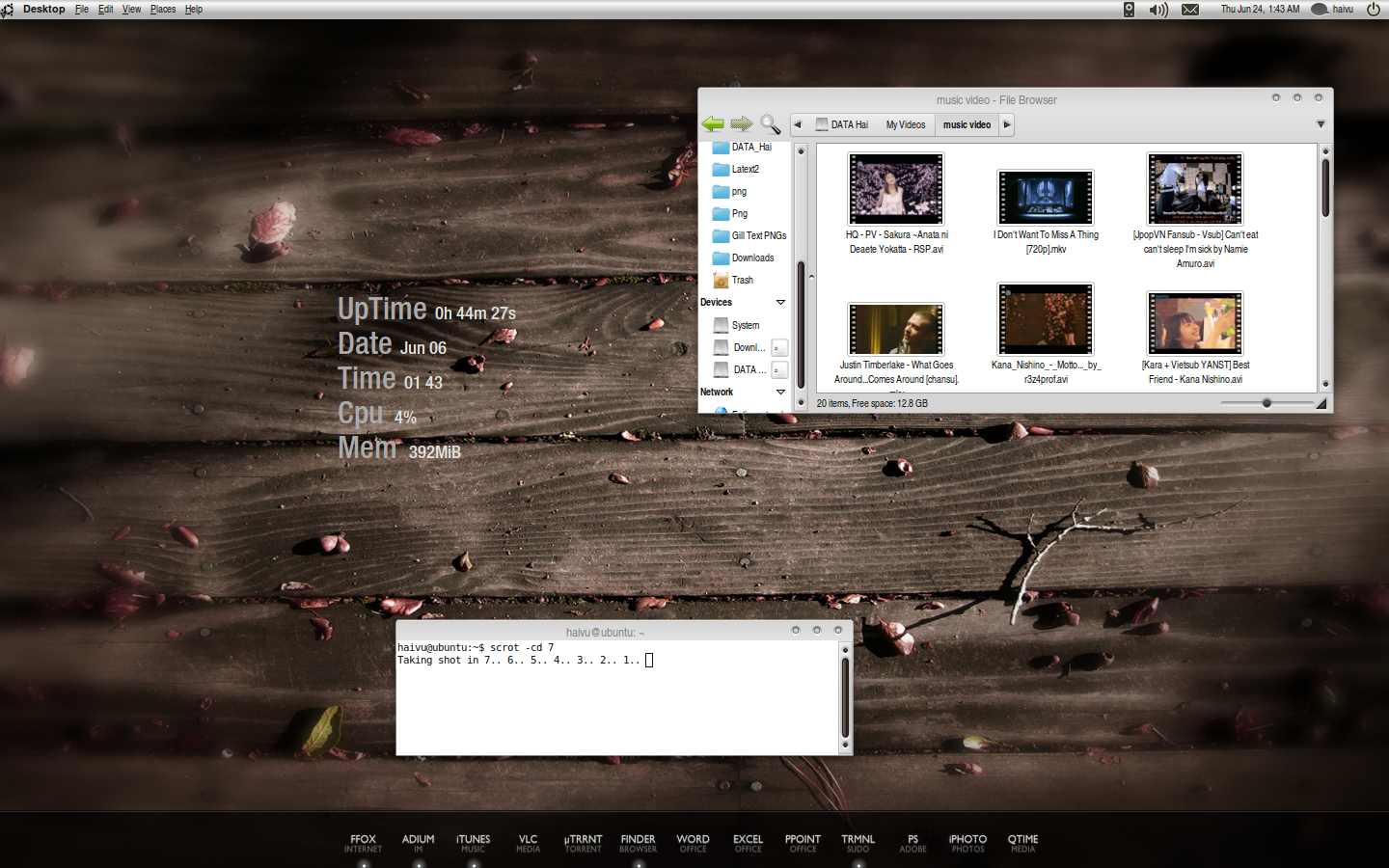Select the HQ - PV - Sakura video thumbnail
Viewport: 1389px width, 868px height.
click(x=896, y=189)
